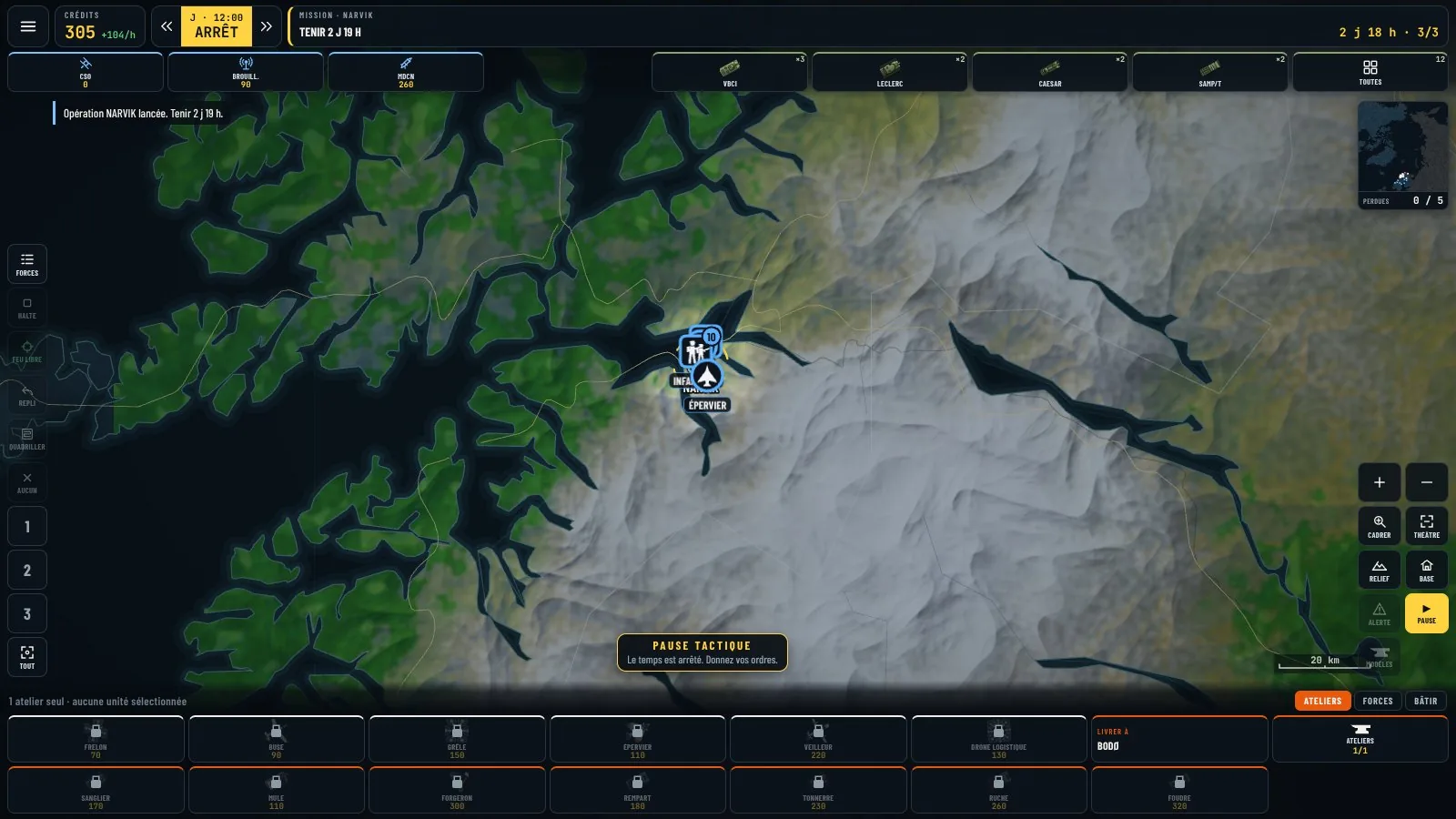The height and width of the screenshot is (819, 1456).
Task: Select the locked ÉPERVIER 110 build card
Action: tap(637, 739)
